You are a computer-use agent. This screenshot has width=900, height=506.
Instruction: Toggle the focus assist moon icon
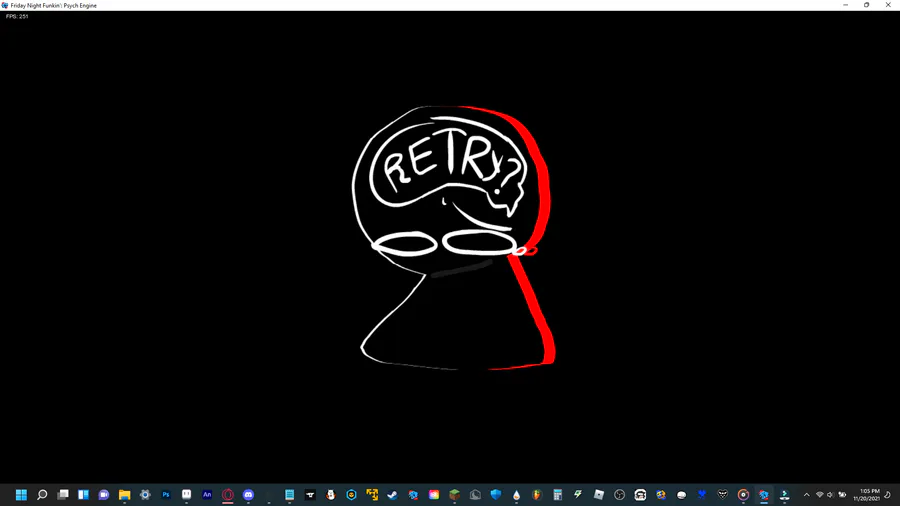[x=888, y=495]
